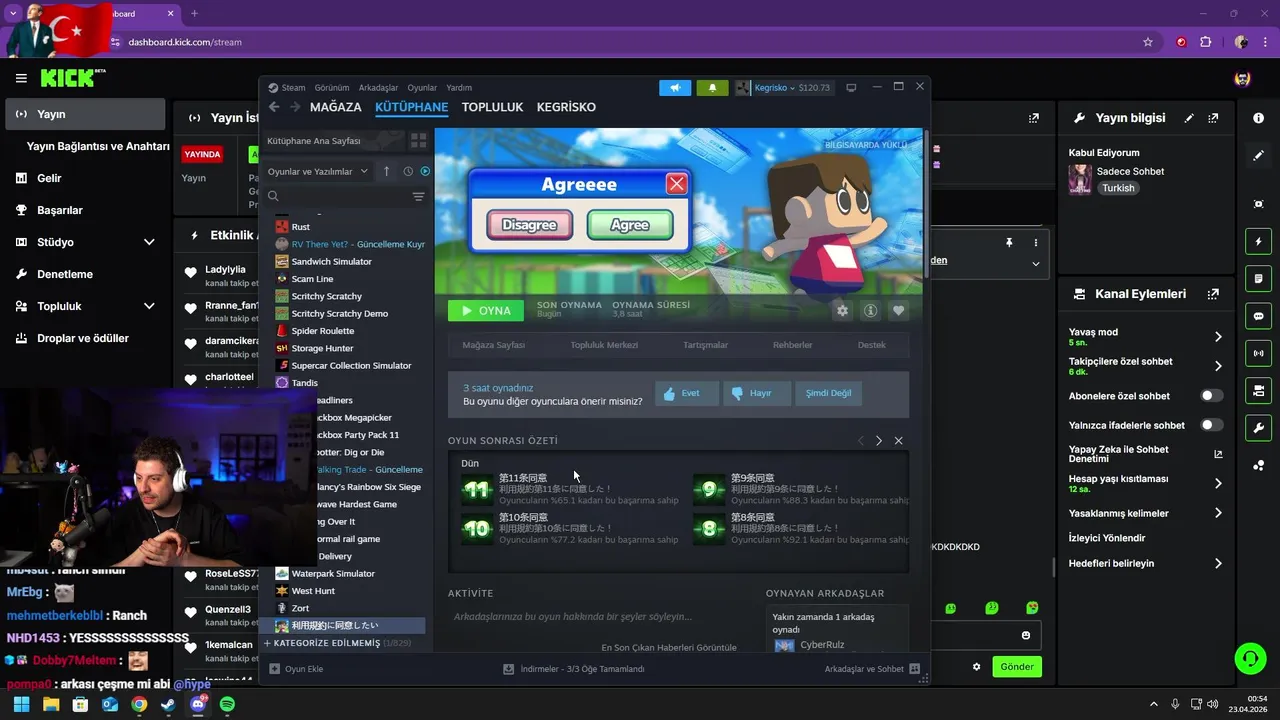Open emoji picker in Kick chat input
The image size is (1280, 720).
click(1026, 635)
